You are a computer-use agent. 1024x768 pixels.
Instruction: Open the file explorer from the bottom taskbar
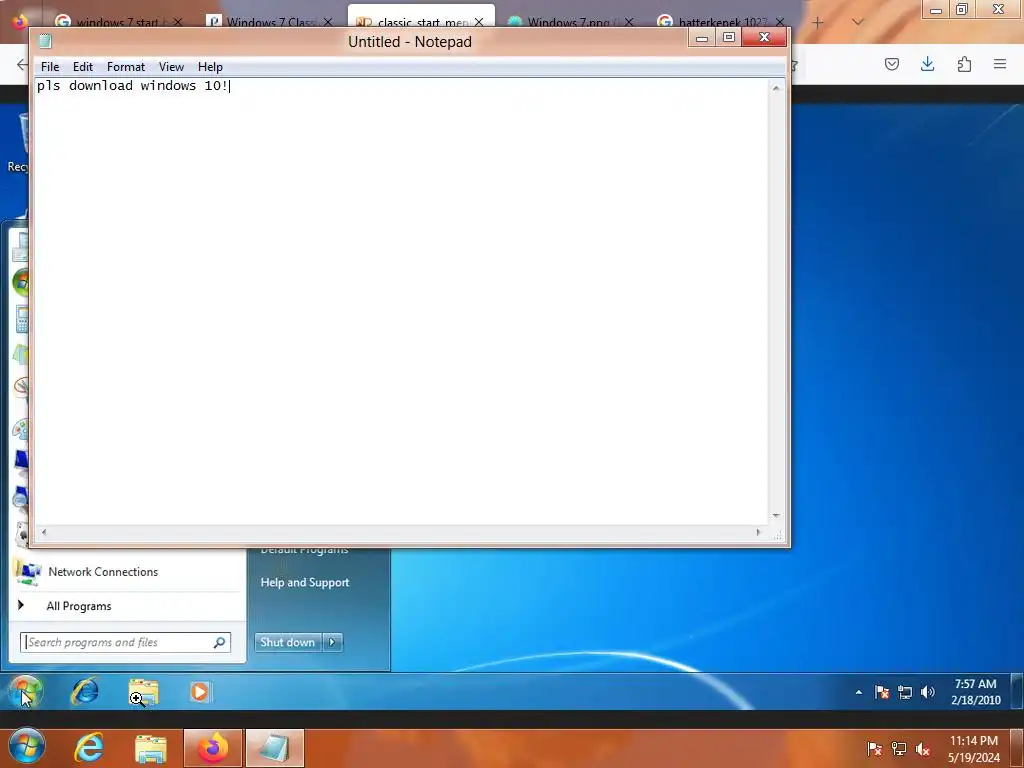point(151,748)
